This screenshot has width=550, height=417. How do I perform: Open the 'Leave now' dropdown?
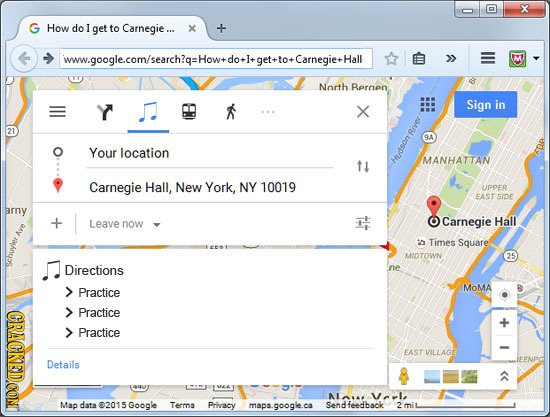125,224
